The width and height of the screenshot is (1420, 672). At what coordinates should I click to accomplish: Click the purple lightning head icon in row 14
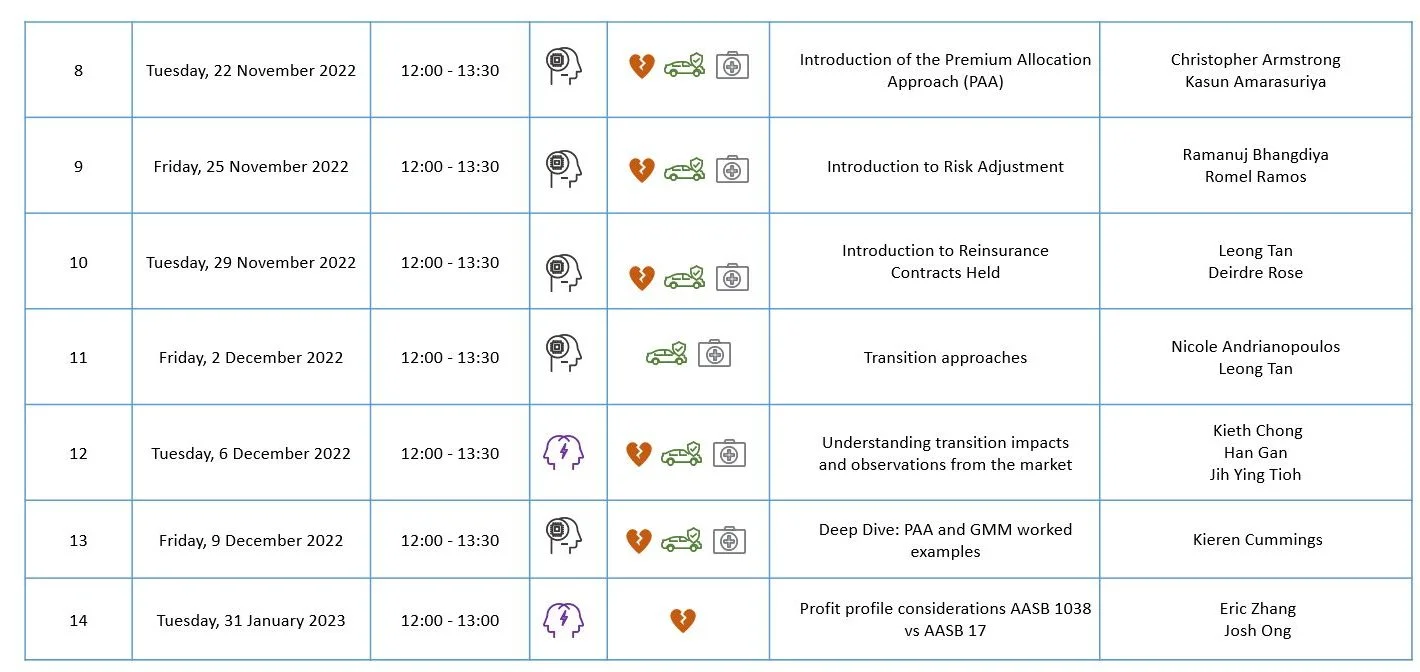[x=563, y=620]
